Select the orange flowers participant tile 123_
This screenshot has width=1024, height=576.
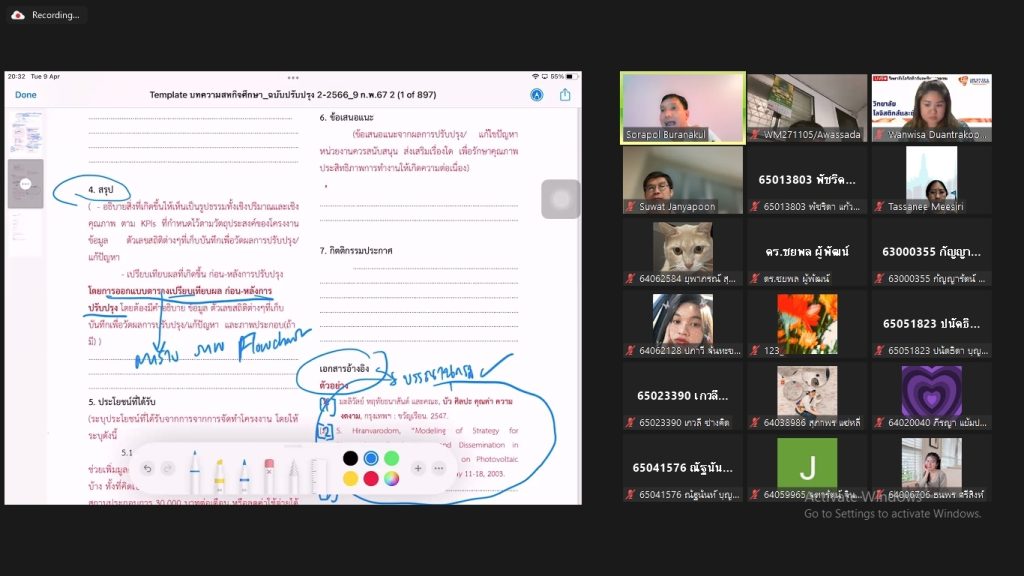807,324
